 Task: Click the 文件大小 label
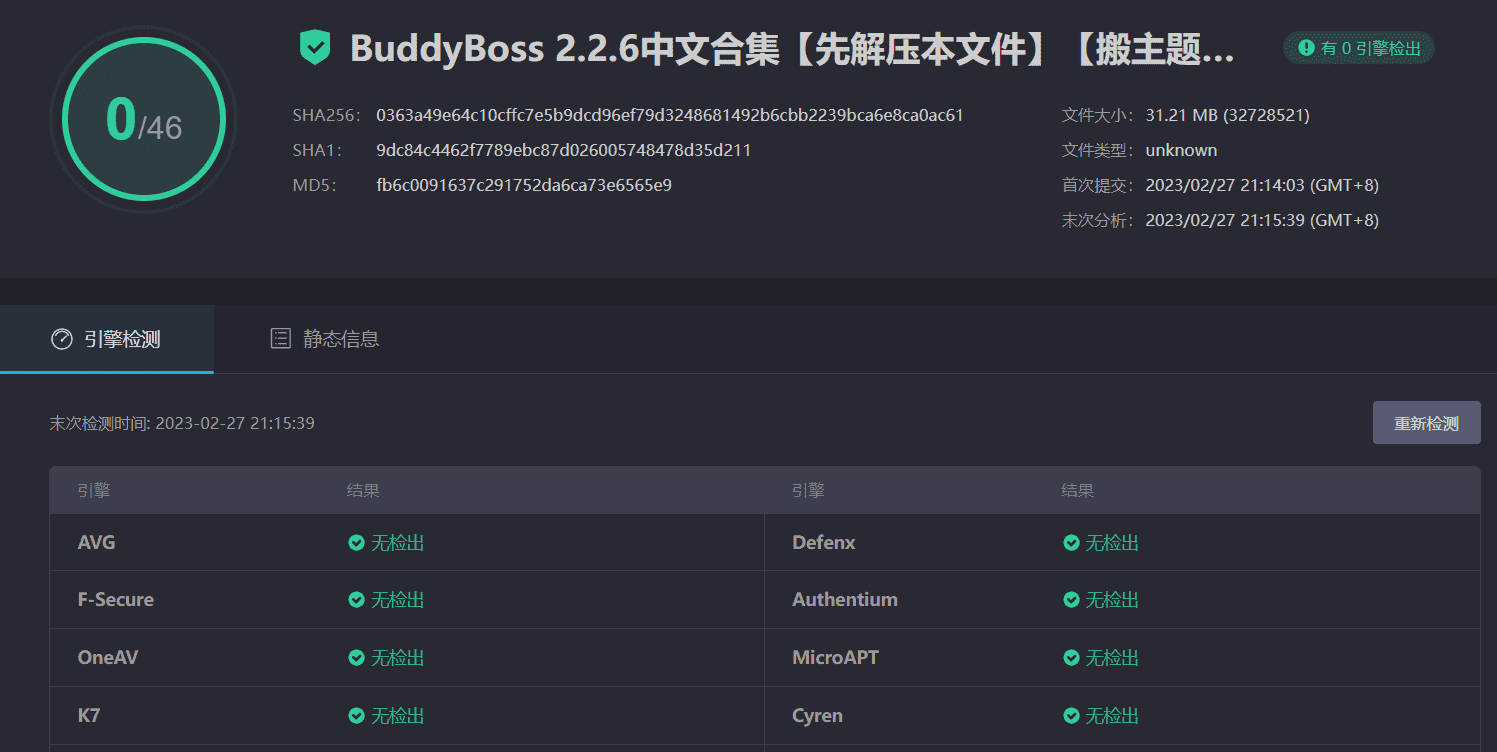(x=1098, y=115)
